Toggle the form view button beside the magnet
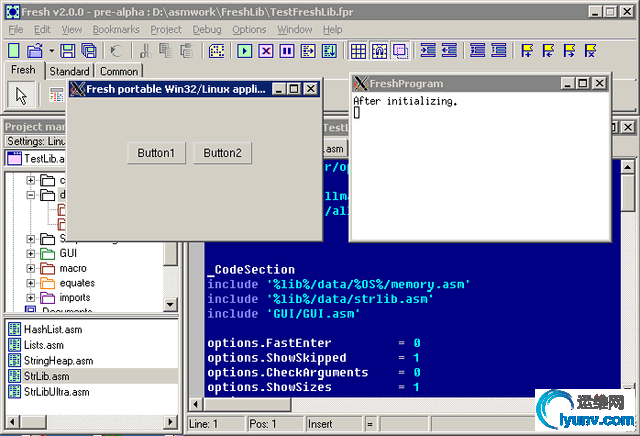Screen dimensions: 640x436 [400, 51]
